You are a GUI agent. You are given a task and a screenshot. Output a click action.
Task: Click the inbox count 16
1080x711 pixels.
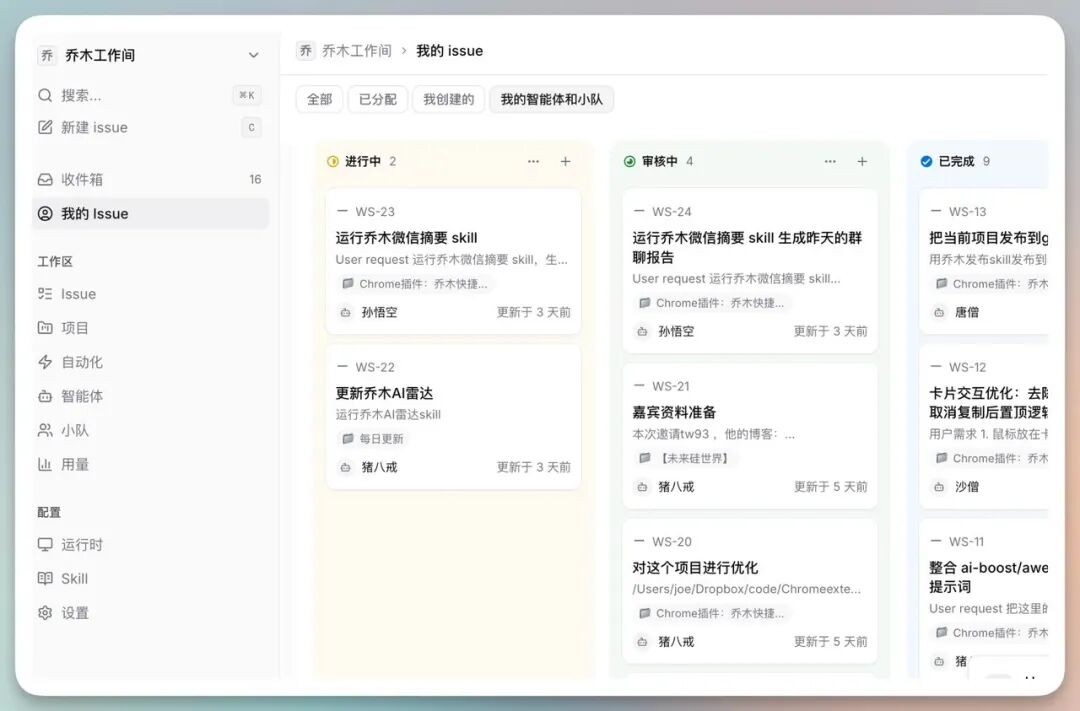pyautogui.click(x=256, y=179)
